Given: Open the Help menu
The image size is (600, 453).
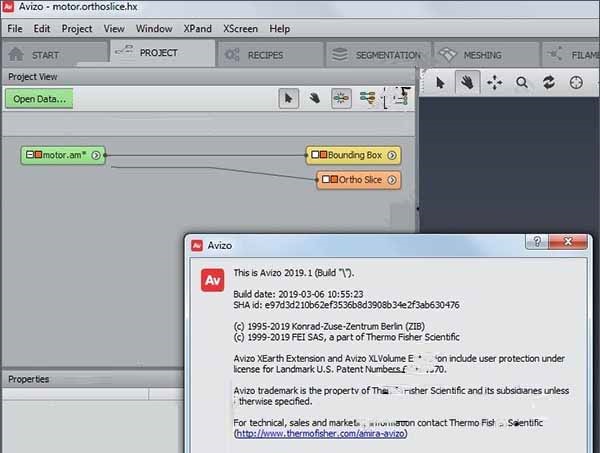Looking at the screenshot, I should tap(279, 29).
